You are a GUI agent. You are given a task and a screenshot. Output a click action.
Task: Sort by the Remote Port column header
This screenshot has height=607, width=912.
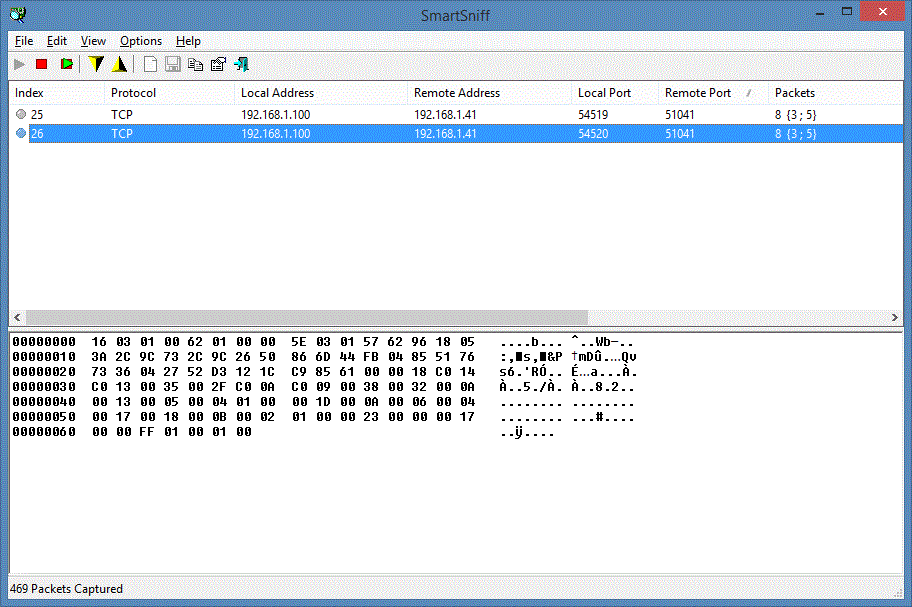[x=713, y=93]
